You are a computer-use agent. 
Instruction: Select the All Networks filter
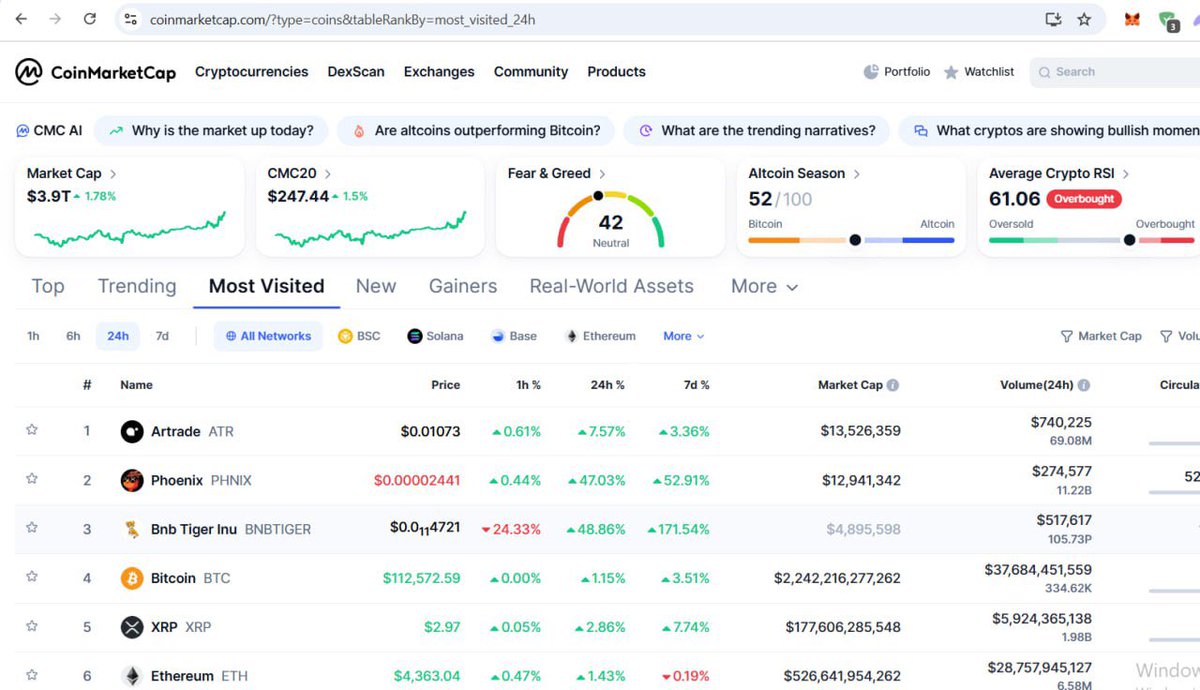pos(268,336)
